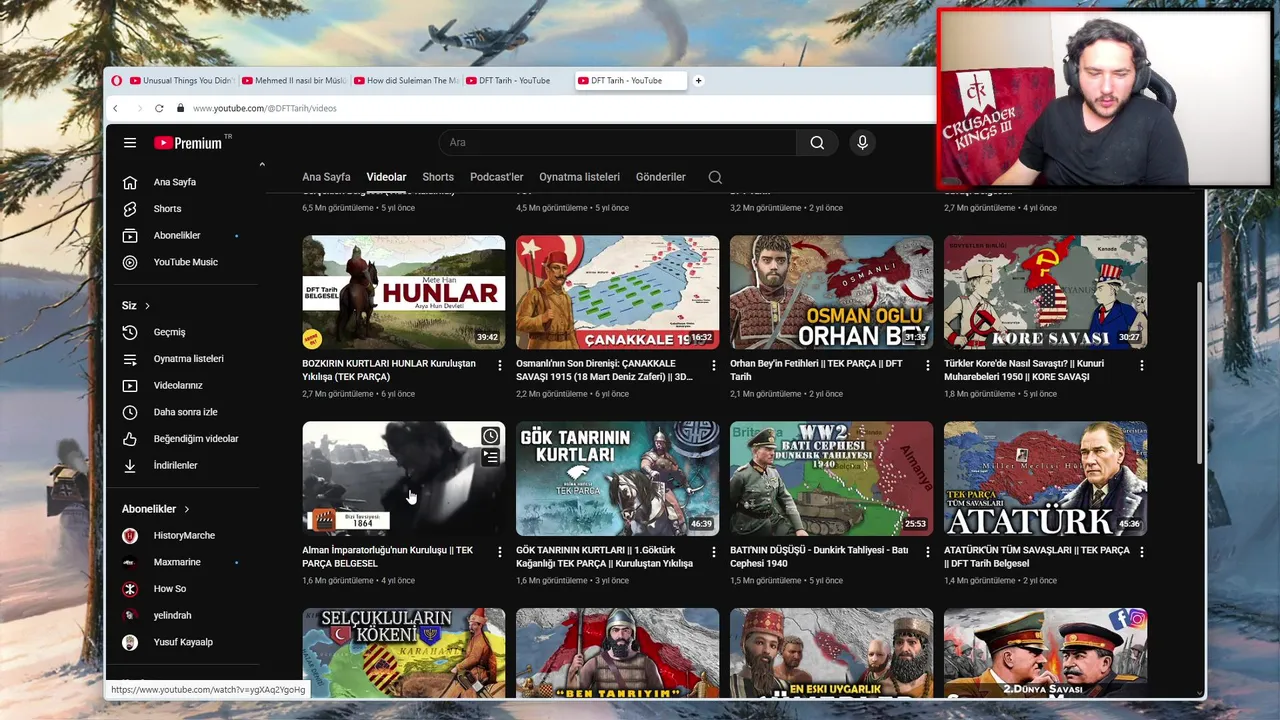Expand the Abonelikler section heading
Viewport: 1280px width, 720px height.
156,509
